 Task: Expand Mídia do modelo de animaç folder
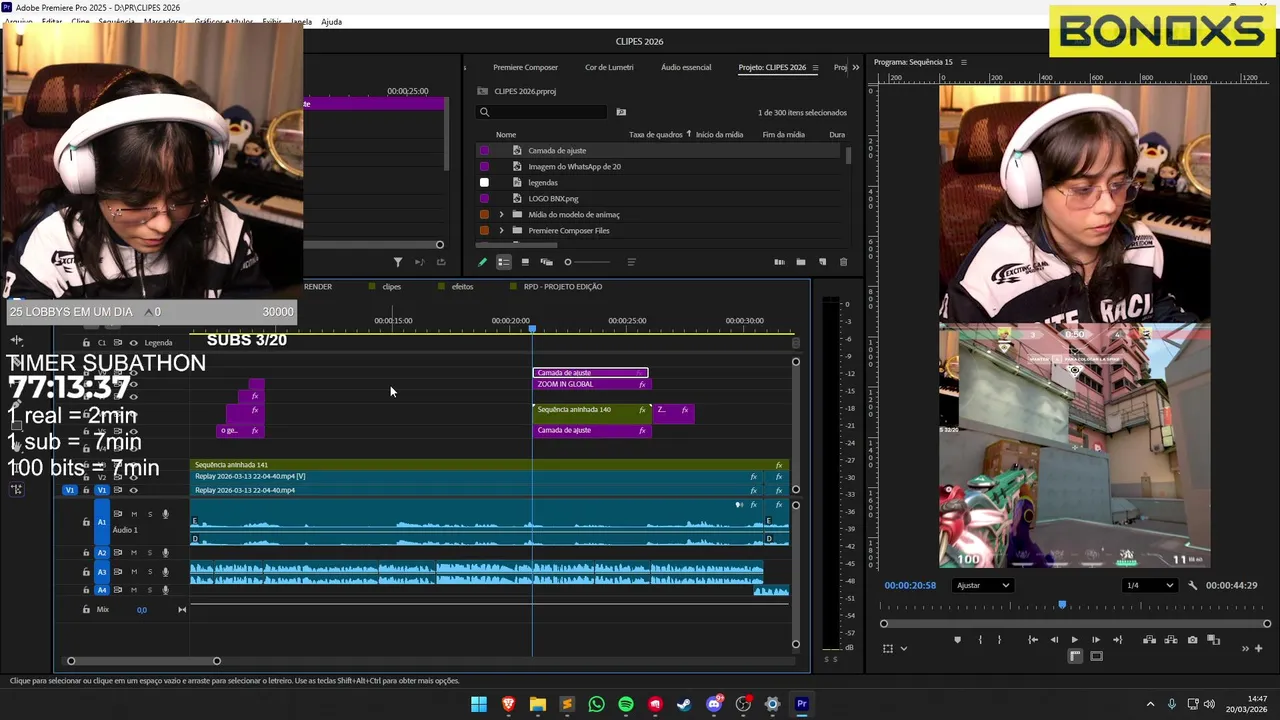(x=501, y=214)
